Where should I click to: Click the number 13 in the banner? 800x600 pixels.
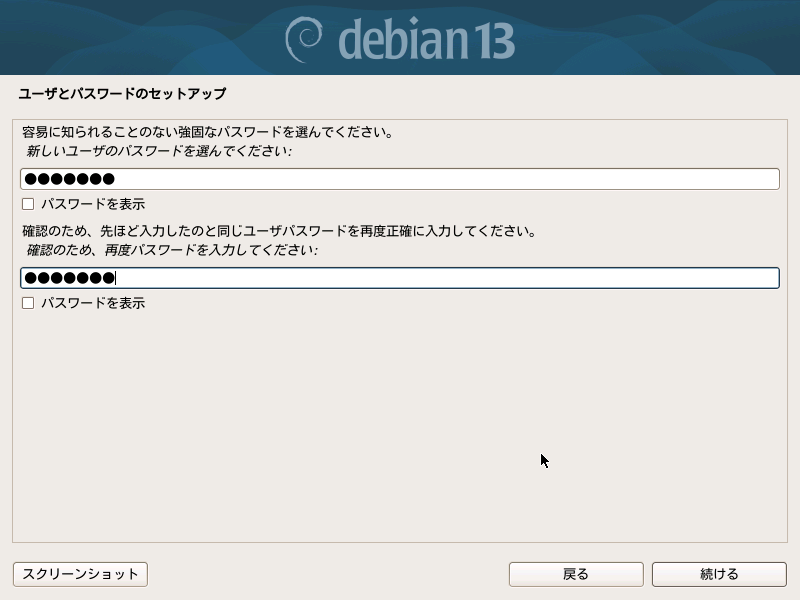[489, 40]
